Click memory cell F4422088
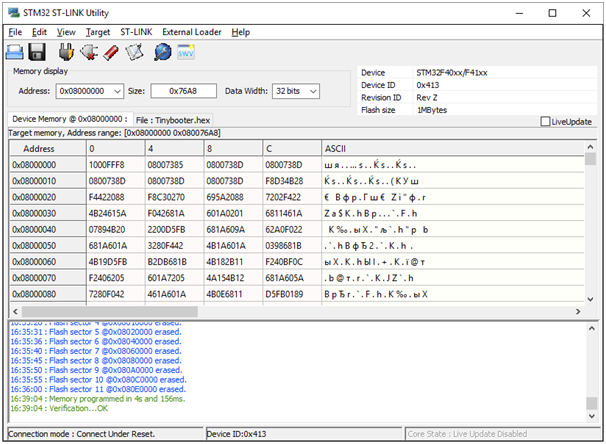Image resolution: width=606 pixels, height=444 pixels. pos(116,197)
